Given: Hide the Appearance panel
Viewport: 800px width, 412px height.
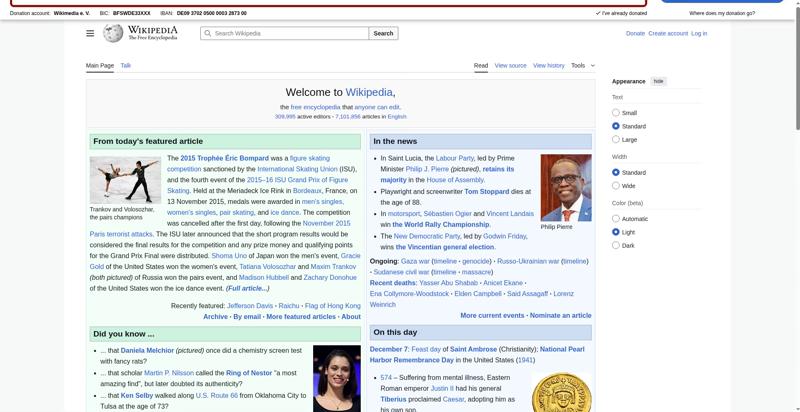Looking at the screenshot, I should [x=658, y=81].
